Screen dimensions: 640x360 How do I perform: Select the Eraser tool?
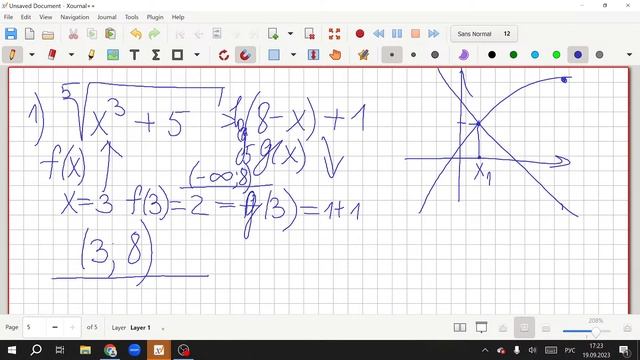pyautogui.click(x=52, y=55)
